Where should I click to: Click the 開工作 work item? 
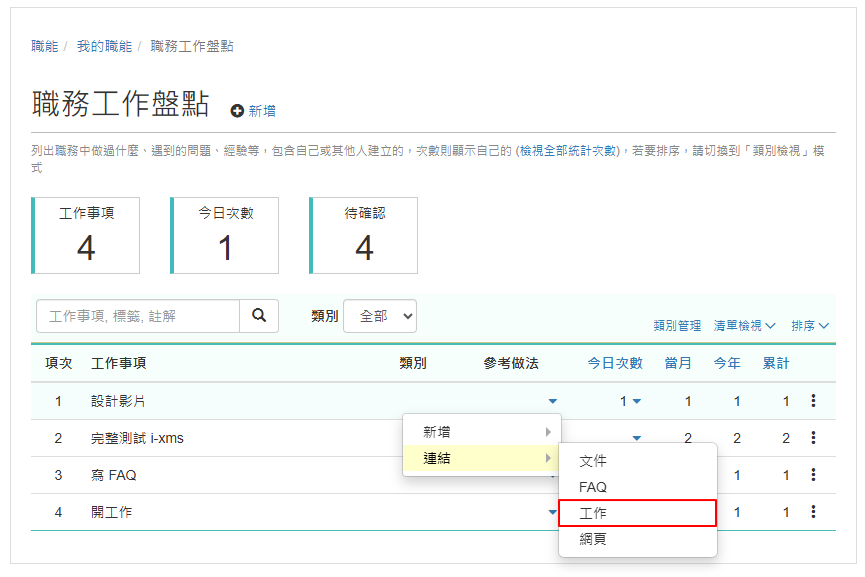pos(111,512)
